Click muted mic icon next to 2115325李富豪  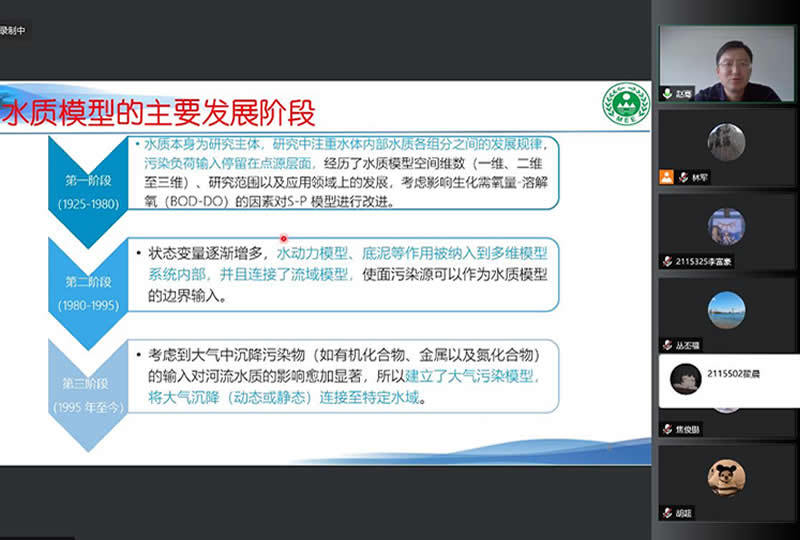coord(667,261)
